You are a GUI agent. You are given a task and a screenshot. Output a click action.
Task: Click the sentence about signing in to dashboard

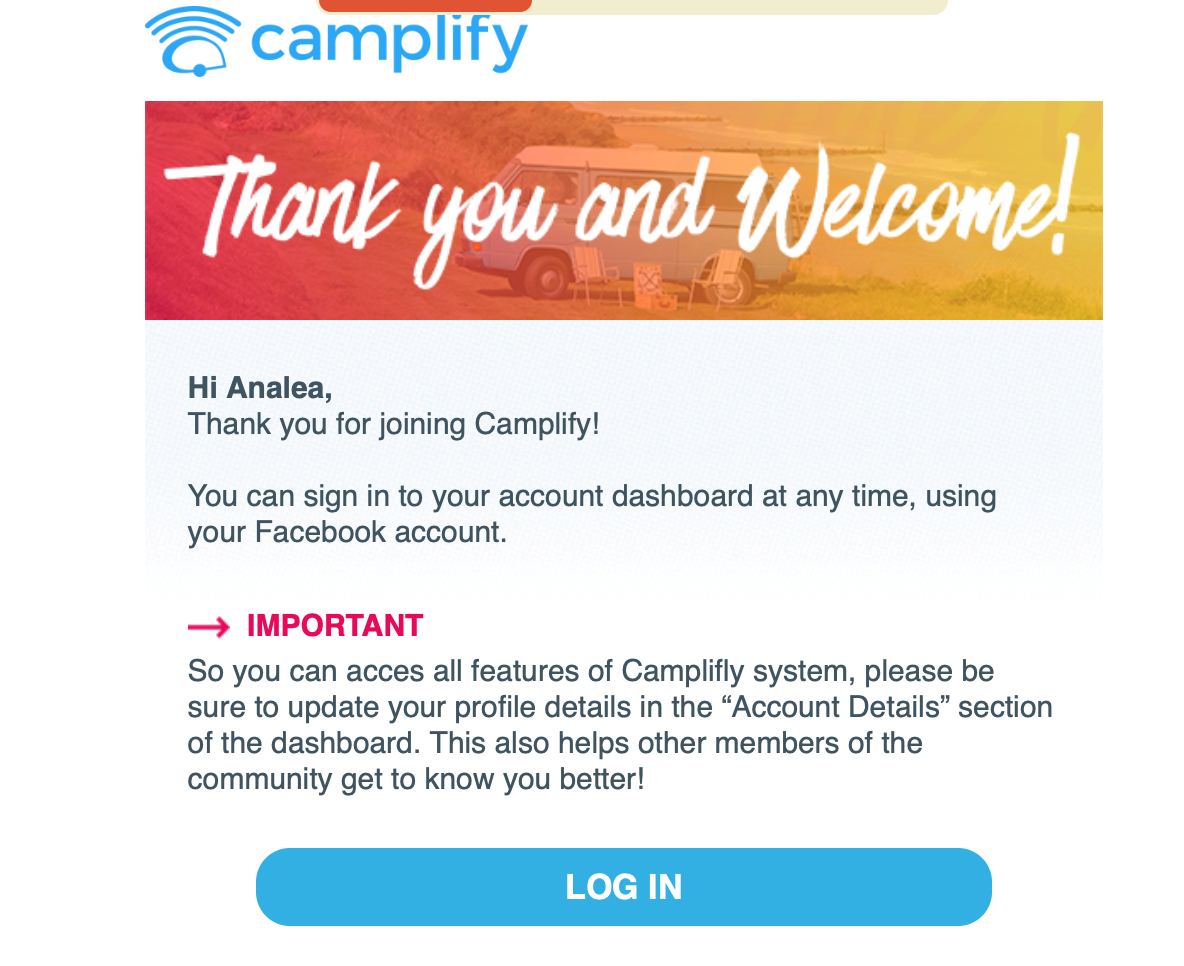(591, 496)
